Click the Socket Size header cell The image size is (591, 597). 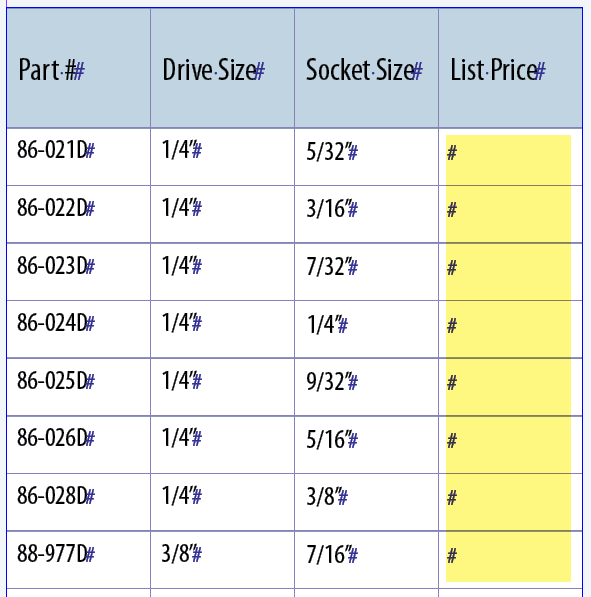pyautogui.click(x=366, y=68)
